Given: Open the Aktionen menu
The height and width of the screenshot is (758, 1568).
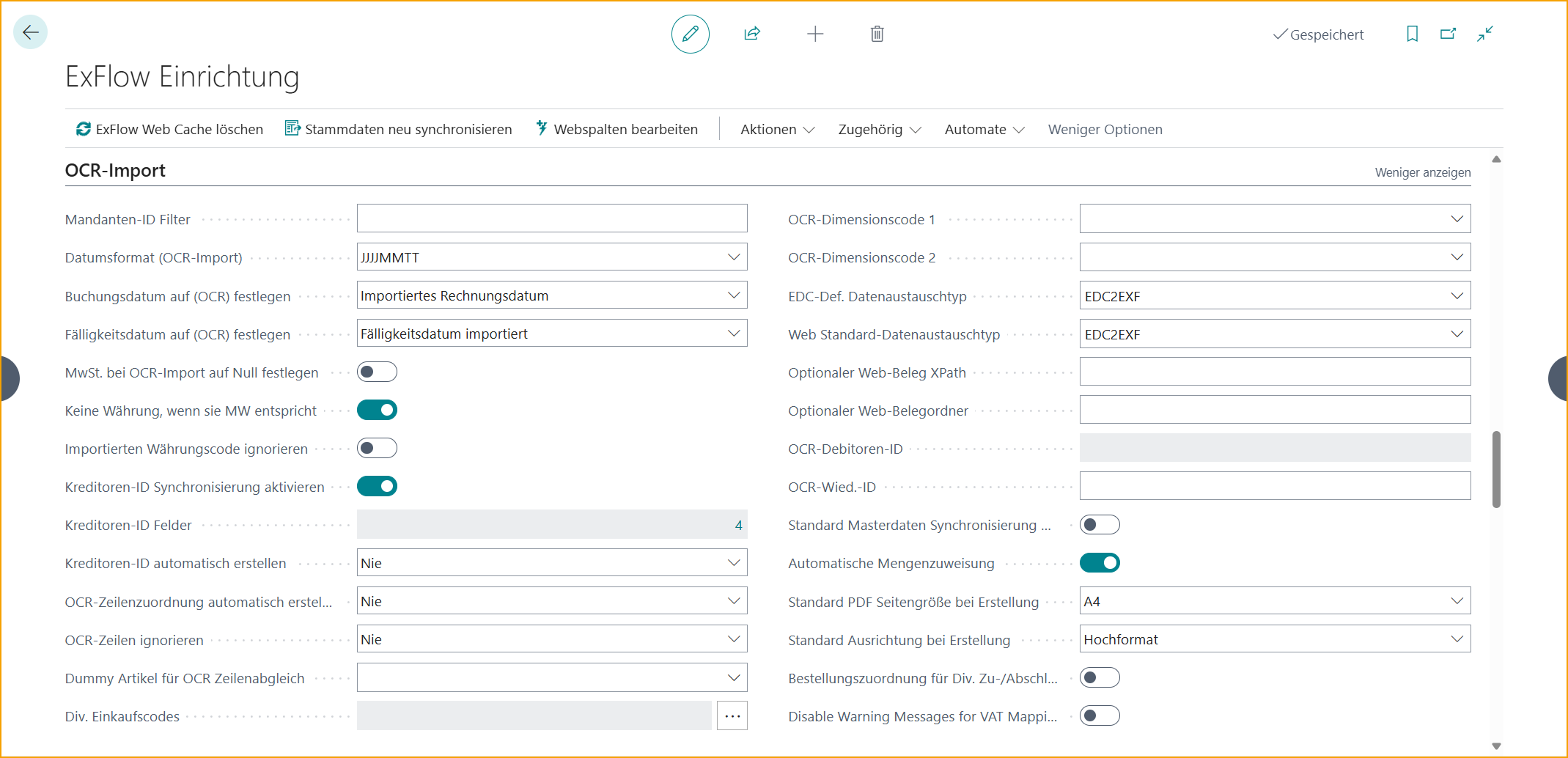Looking at the screenshot, I should (x=777, y=129).
